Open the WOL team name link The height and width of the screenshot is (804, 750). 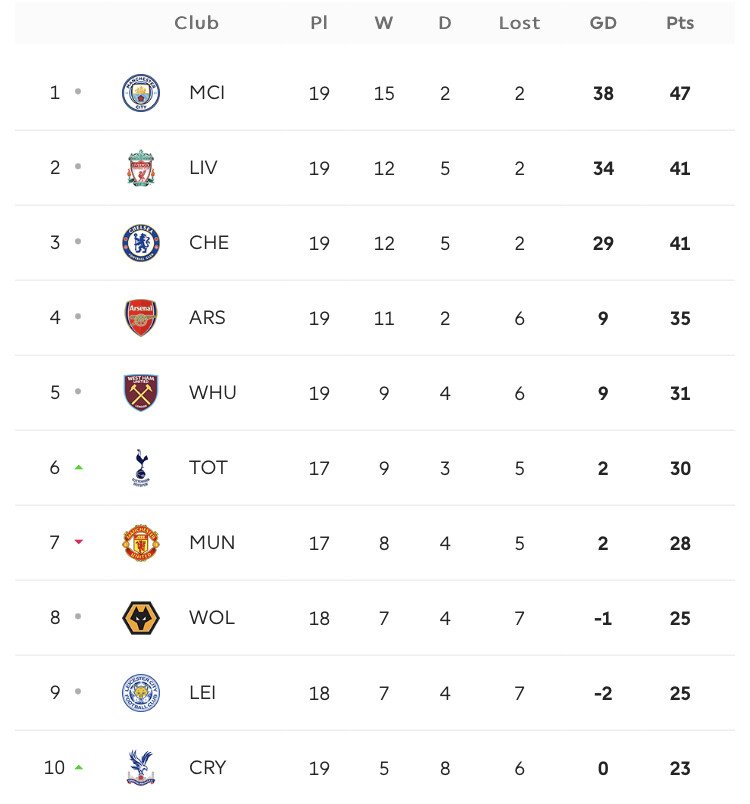pos(212,618)
